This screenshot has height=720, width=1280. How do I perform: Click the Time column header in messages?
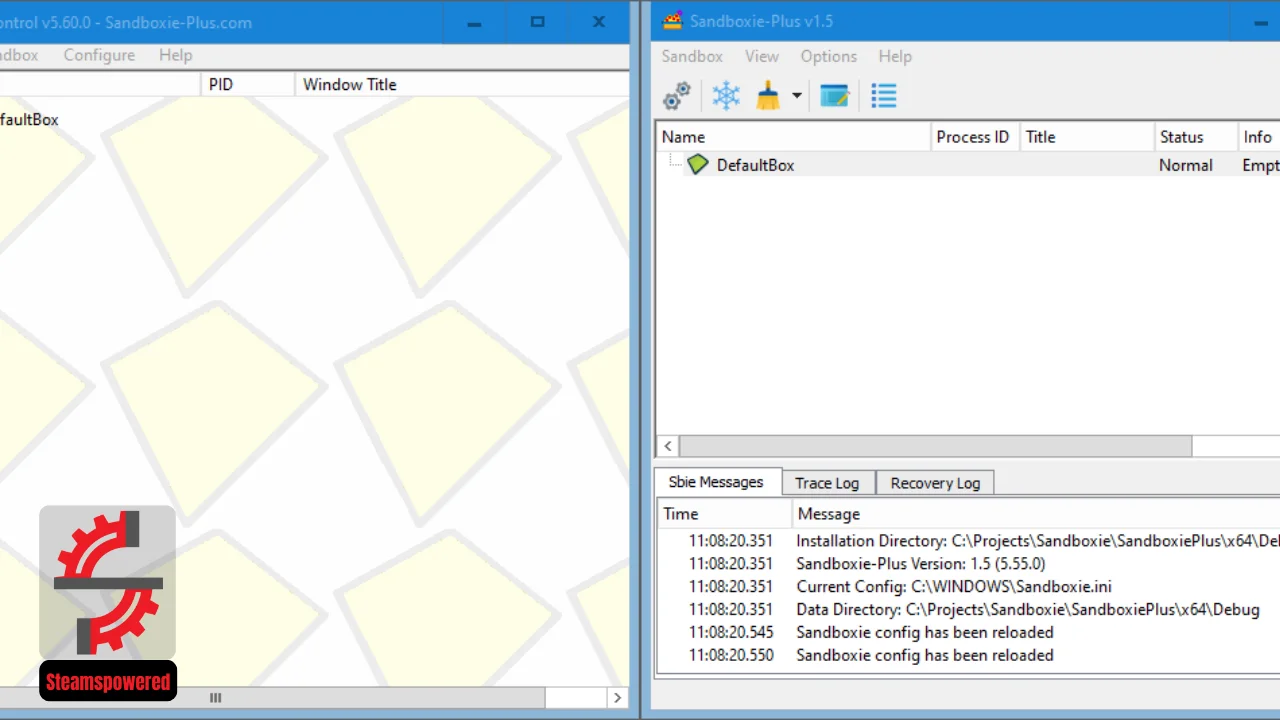point(725,514)
